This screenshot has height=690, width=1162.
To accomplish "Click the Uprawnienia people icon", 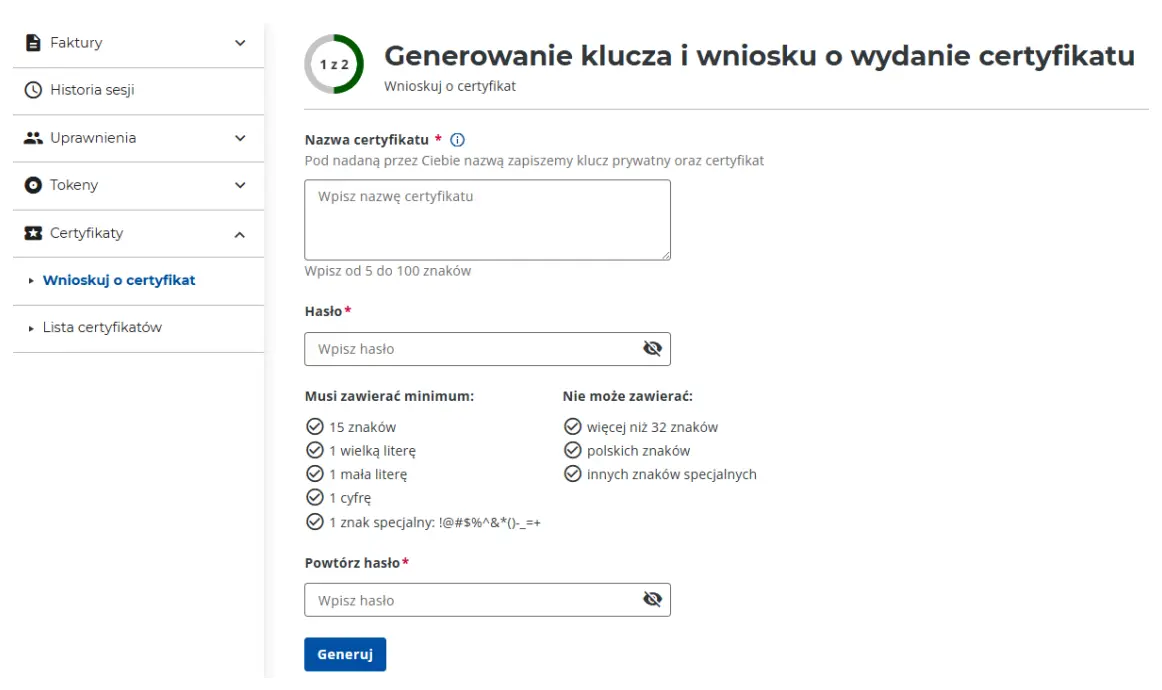I will point(33,138).
